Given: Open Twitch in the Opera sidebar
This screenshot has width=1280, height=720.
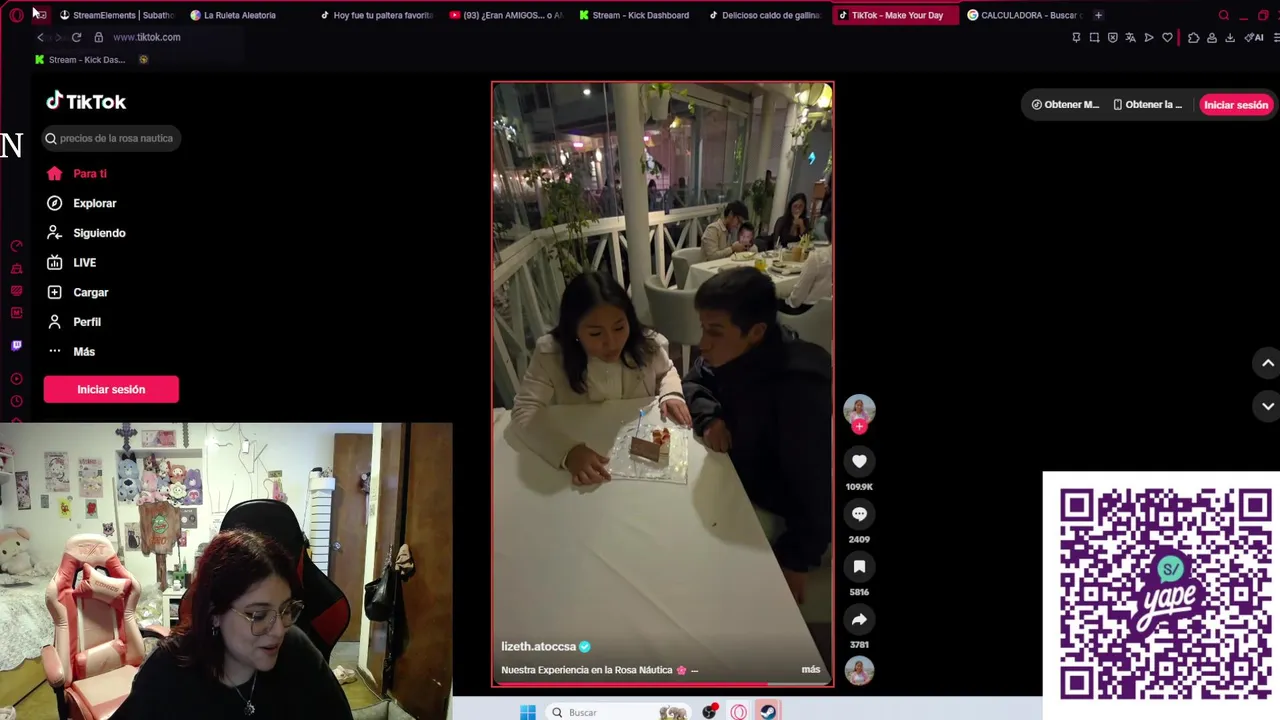Looking at the screenshot, I should [16, 345].
